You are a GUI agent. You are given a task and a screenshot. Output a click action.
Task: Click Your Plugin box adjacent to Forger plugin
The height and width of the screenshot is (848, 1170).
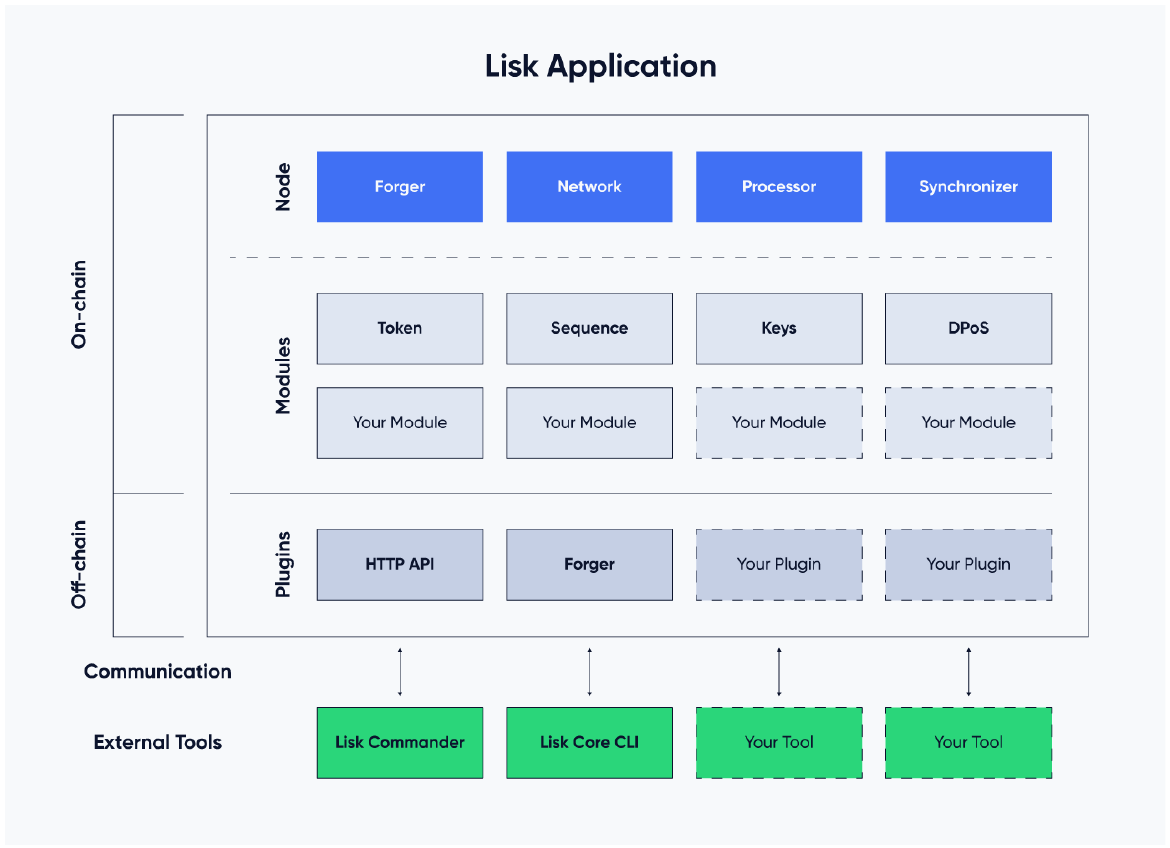point(779,565)
